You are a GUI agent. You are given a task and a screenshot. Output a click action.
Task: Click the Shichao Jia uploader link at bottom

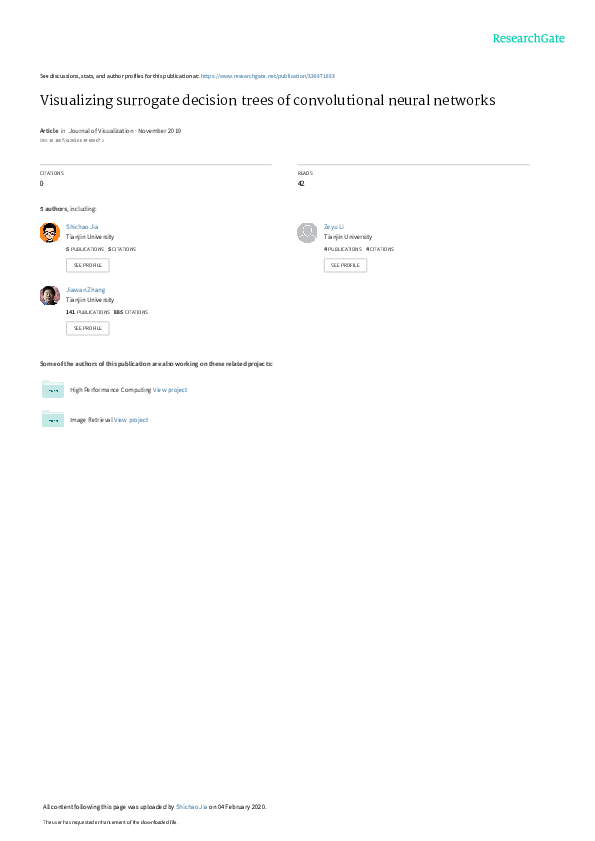click(x=192, y=807)
